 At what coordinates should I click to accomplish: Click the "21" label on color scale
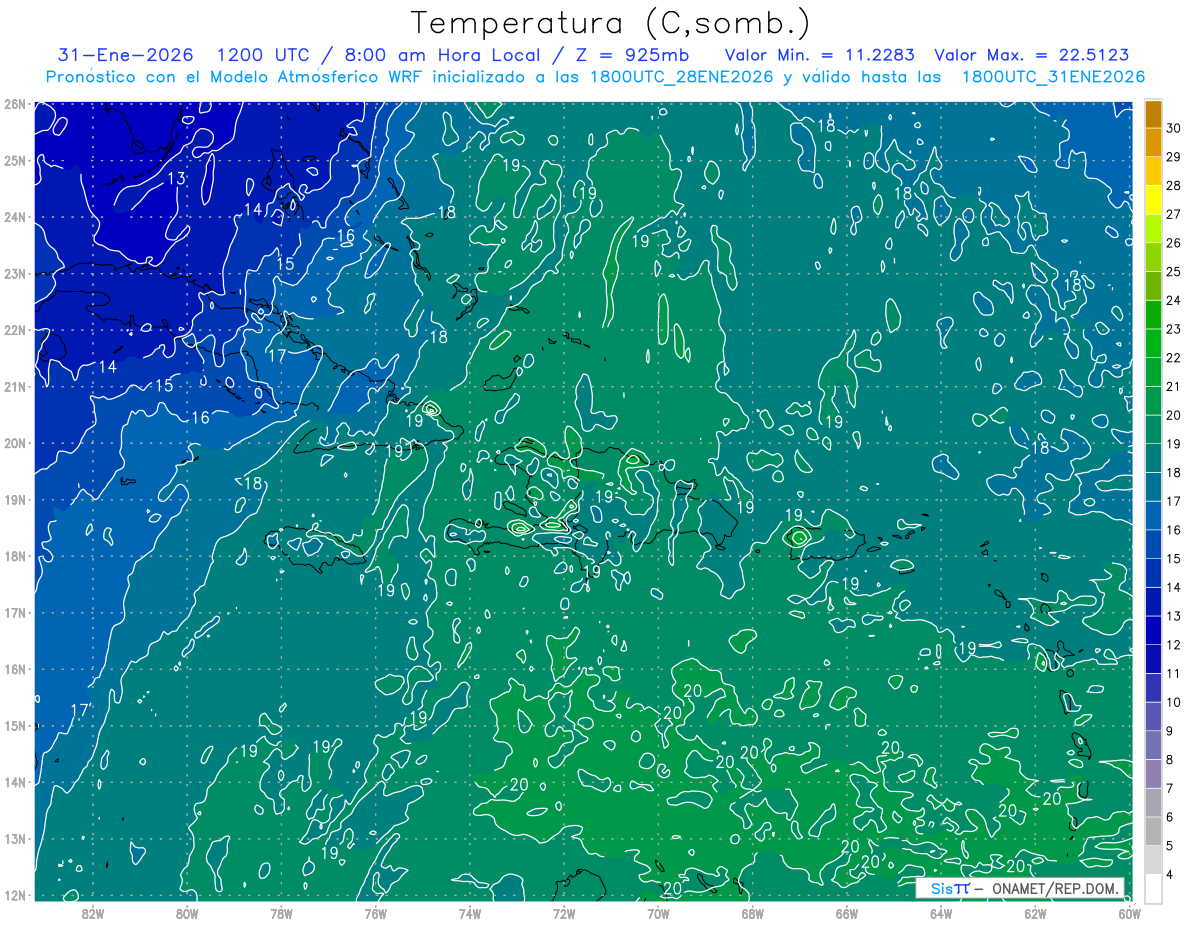pyautogui.click(x=1174, y=387)
